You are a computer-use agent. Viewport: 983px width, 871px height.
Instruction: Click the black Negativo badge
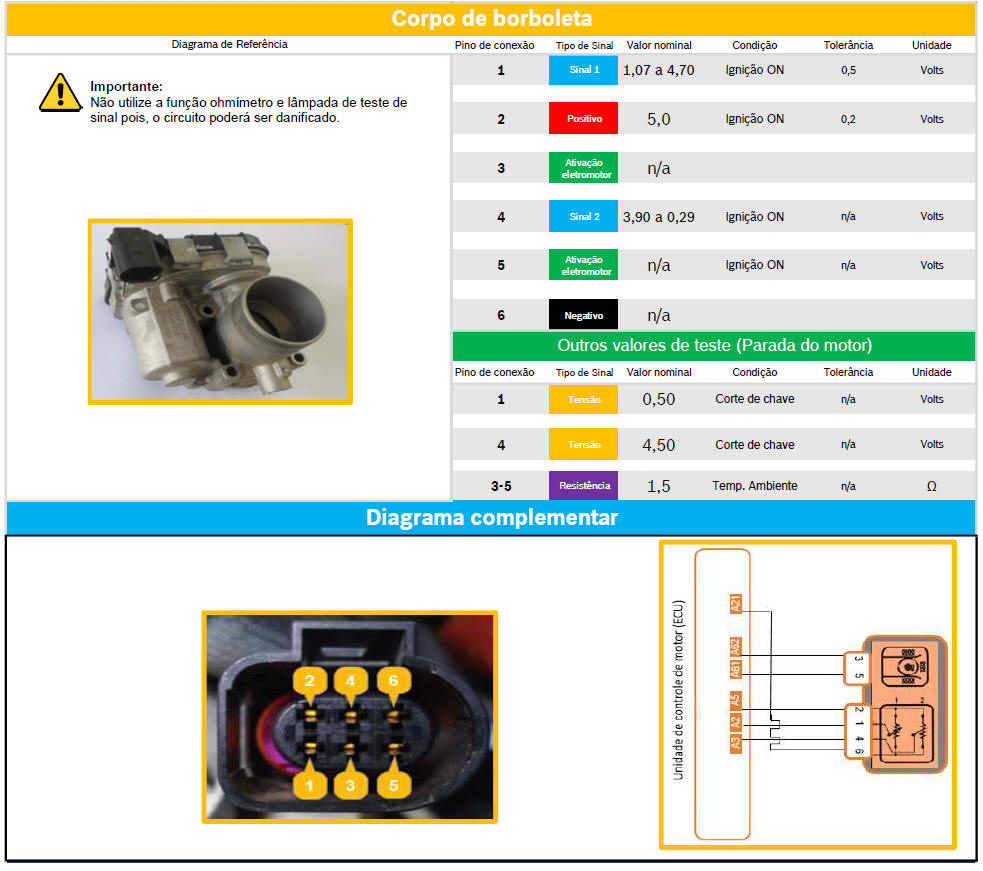point(583,315)
